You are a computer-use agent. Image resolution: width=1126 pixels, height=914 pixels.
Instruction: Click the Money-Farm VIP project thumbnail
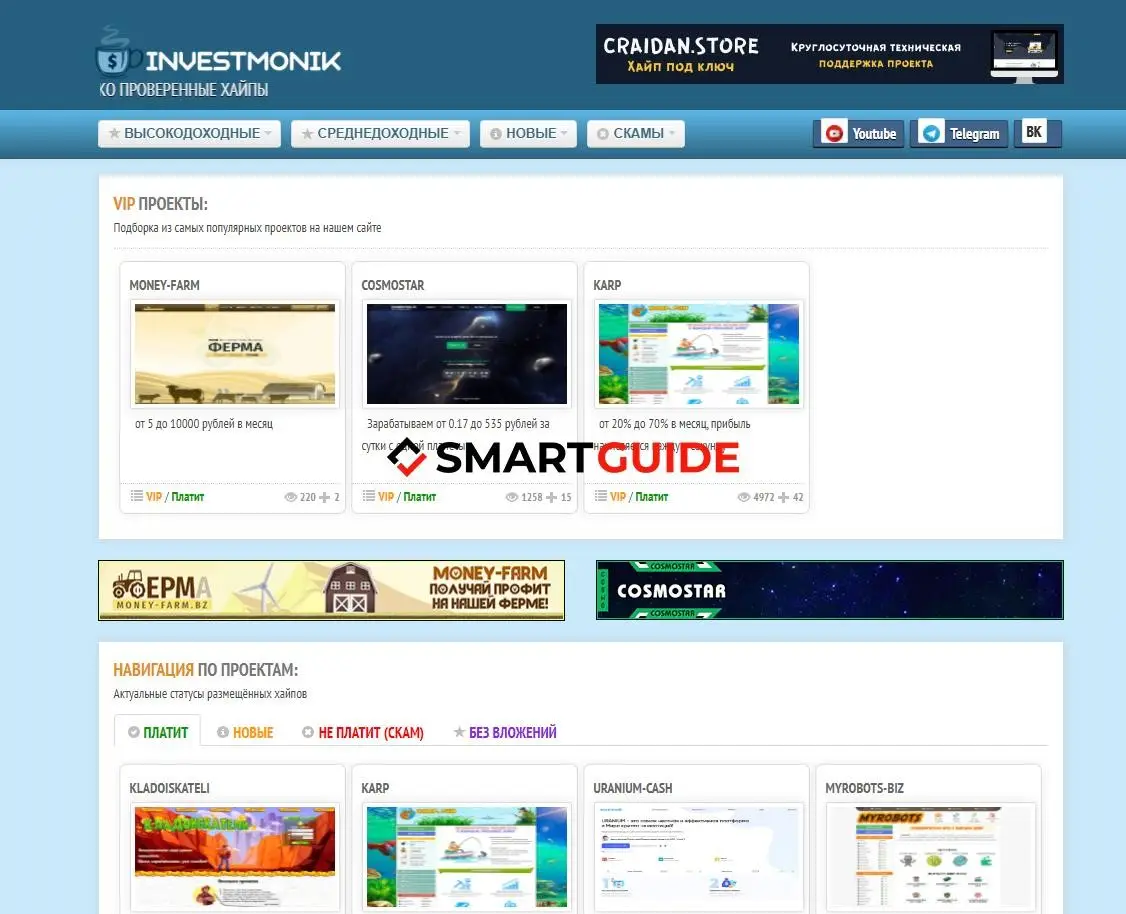pos(235,354)
